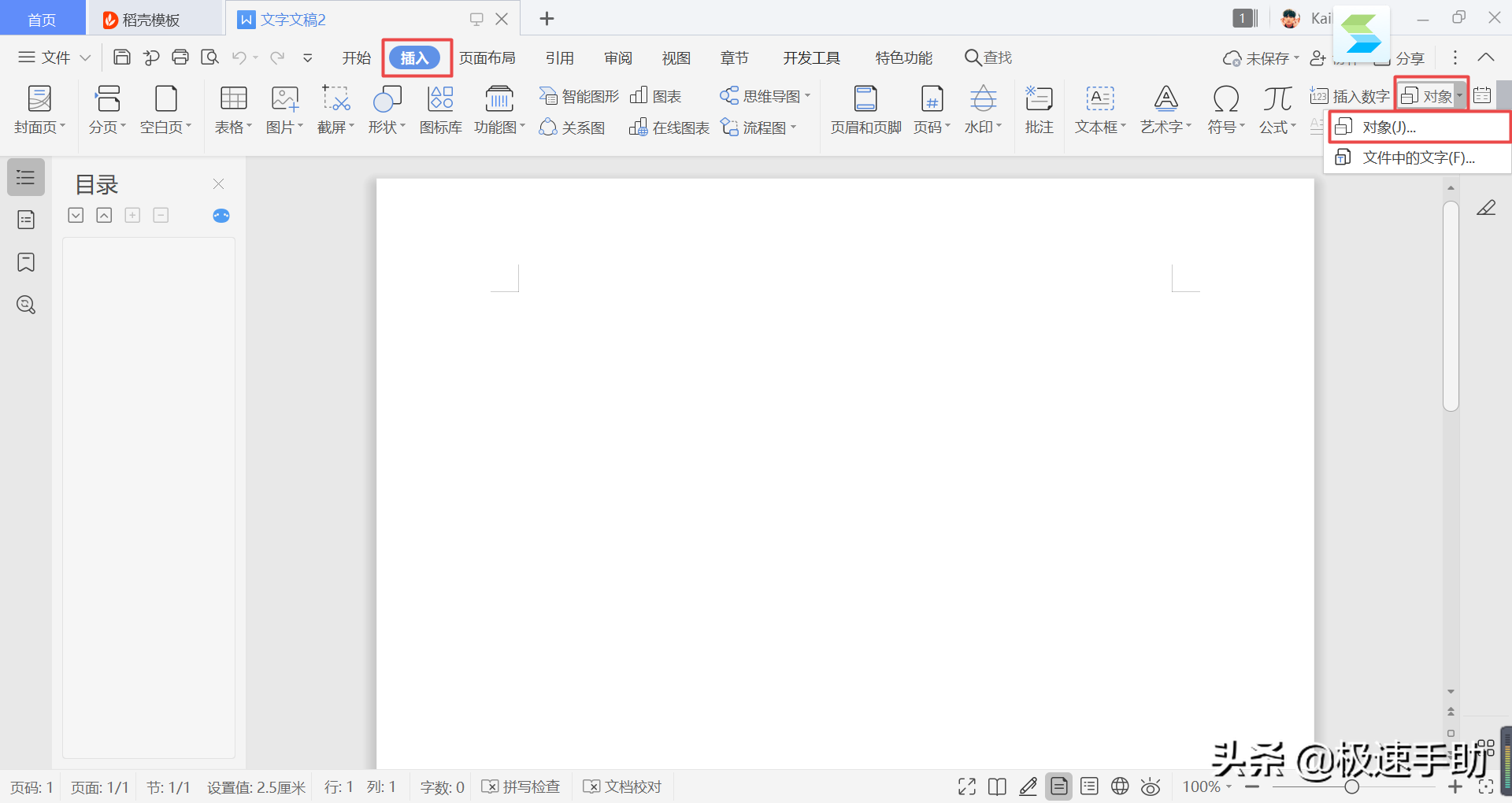Toggle 拼写检查 spell check in status bar
Viewport: 1512px width, 803px height.
point(521,786)
